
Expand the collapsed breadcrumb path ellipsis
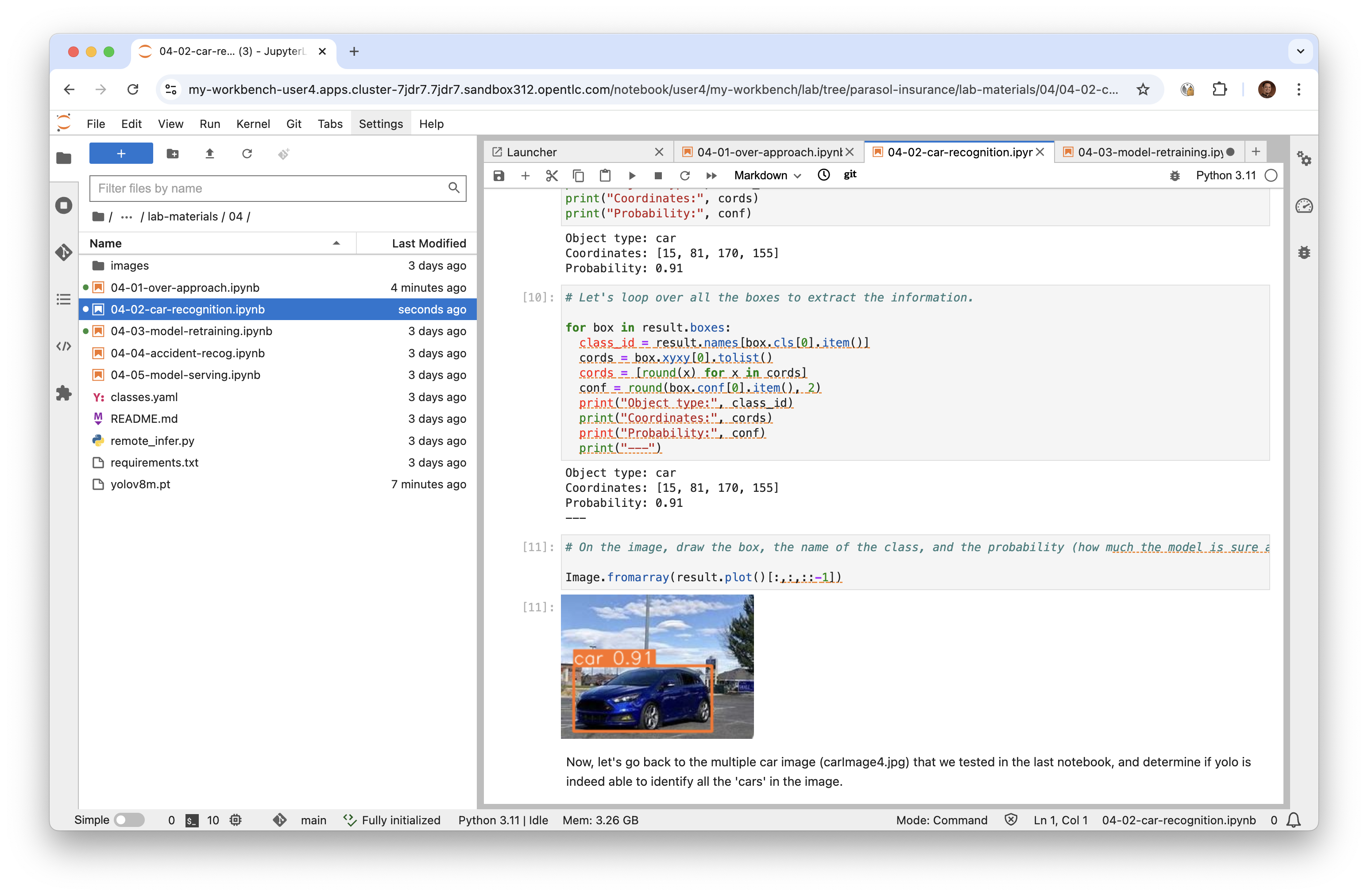pos(127,216)
